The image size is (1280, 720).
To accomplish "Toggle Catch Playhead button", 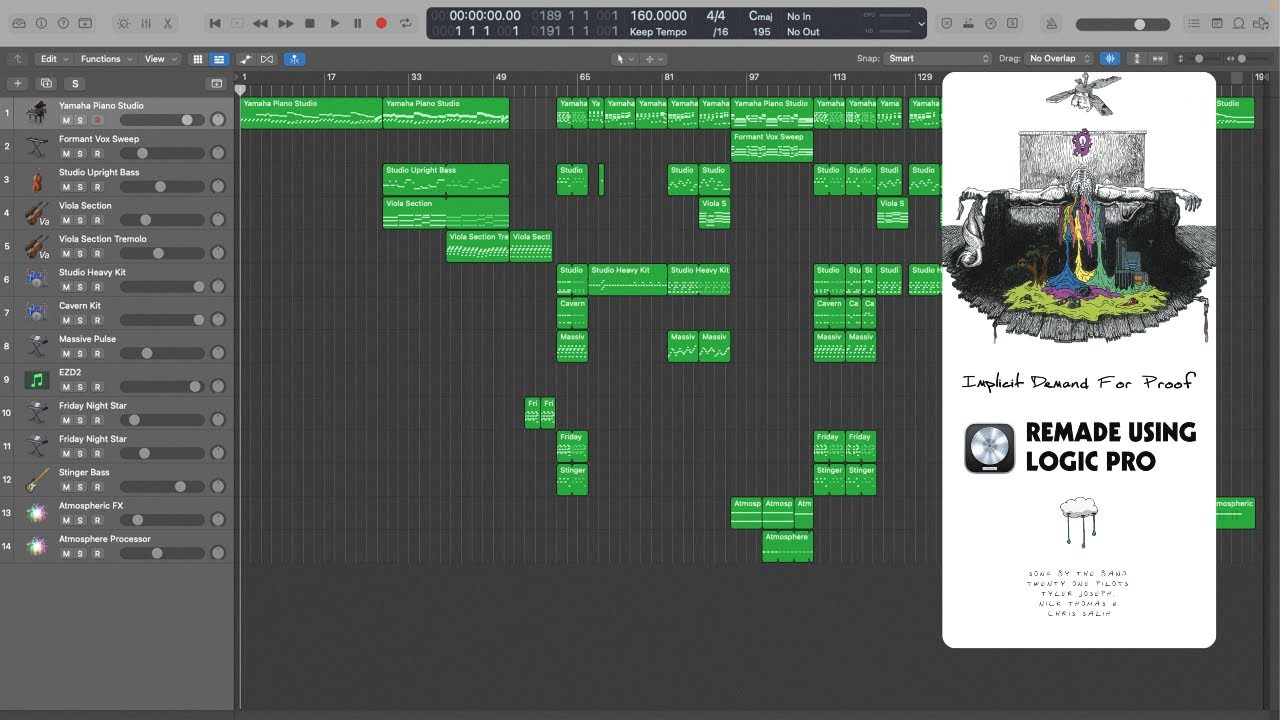I will 295,59.
